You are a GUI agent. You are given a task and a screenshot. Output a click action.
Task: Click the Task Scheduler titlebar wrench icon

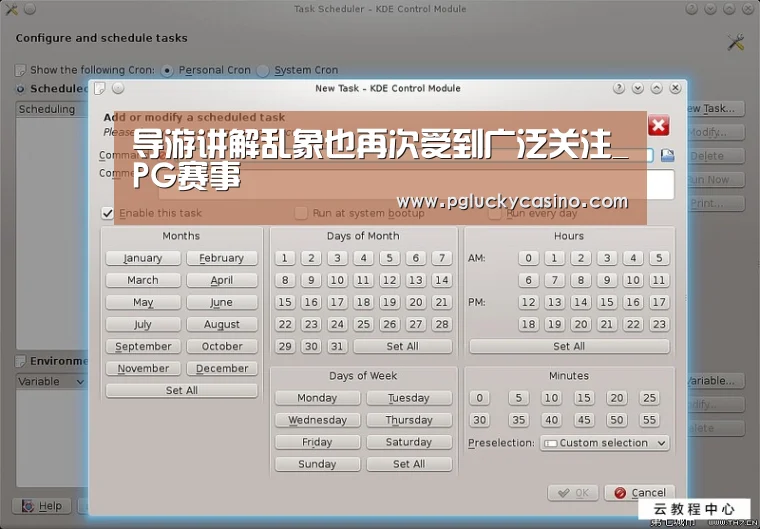[11, 9]
